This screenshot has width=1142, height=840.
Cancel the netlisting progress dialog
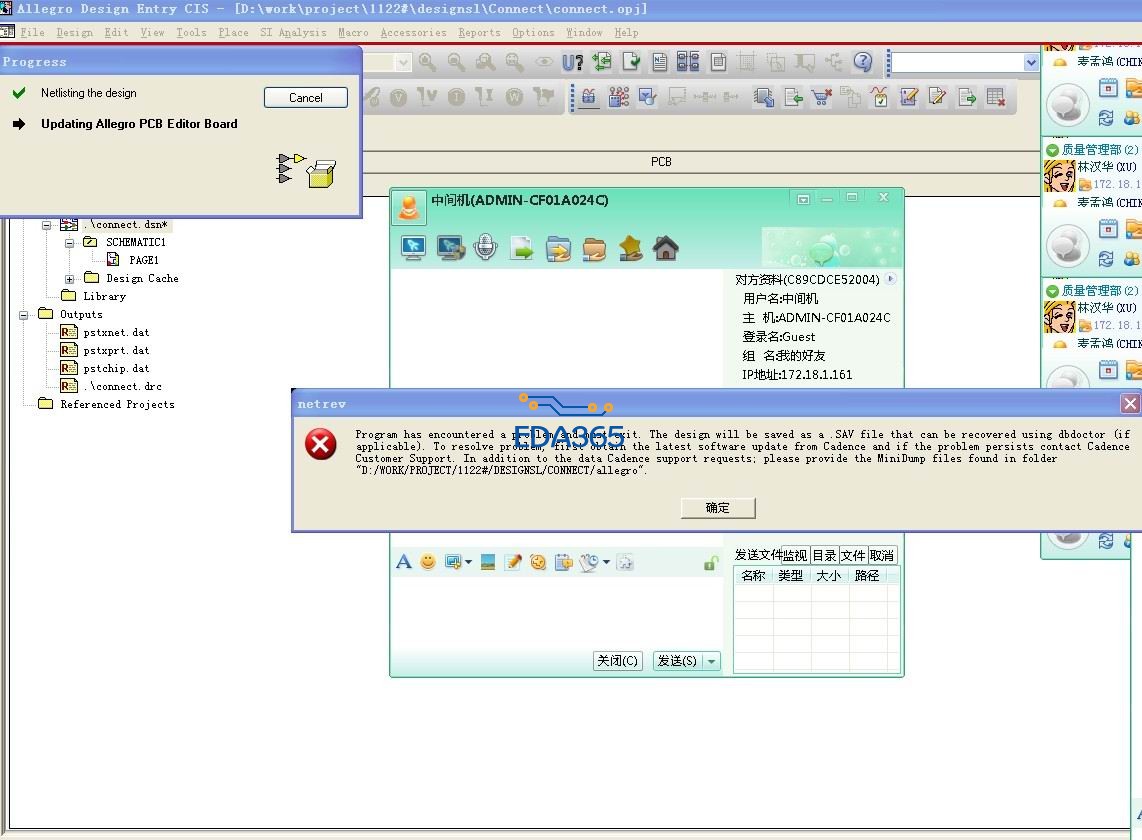(305, 98)
